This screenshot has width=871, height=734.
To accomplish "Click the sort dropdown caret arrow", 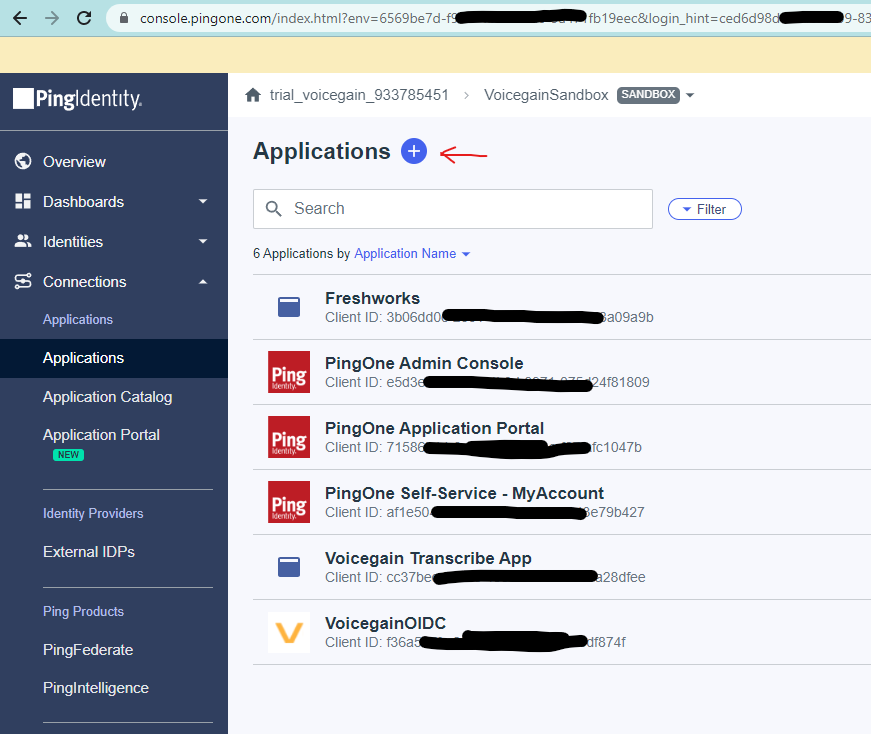I will pos(466,254).
